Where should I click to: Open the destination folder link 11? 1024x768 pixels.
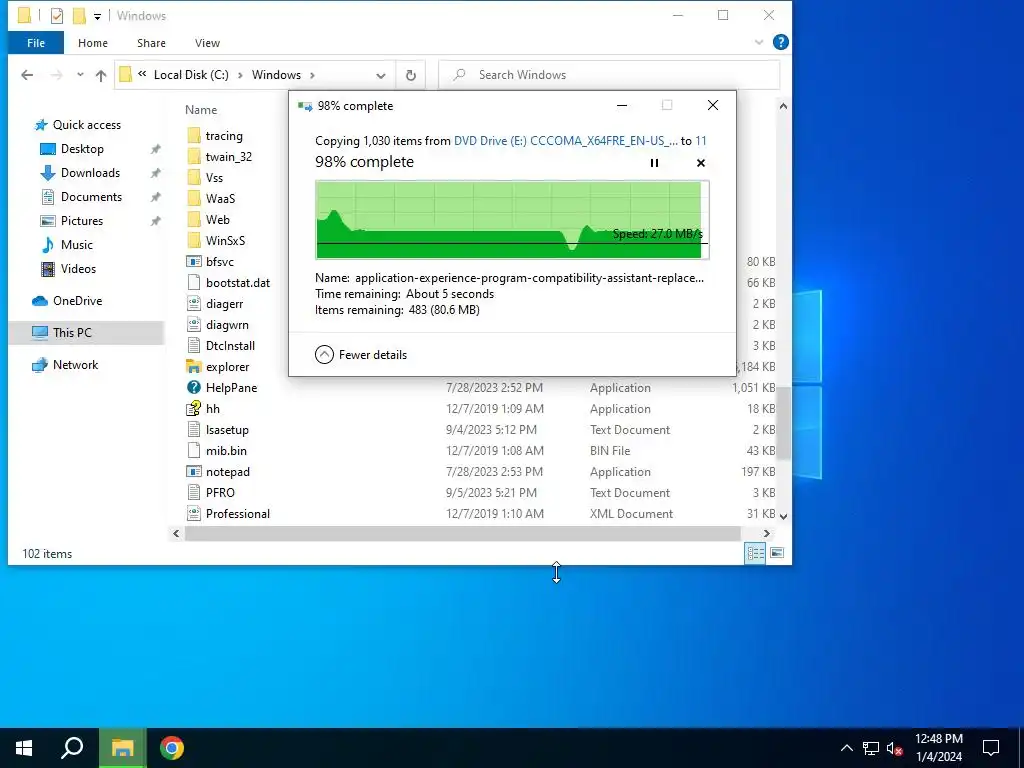coord(701,140)
